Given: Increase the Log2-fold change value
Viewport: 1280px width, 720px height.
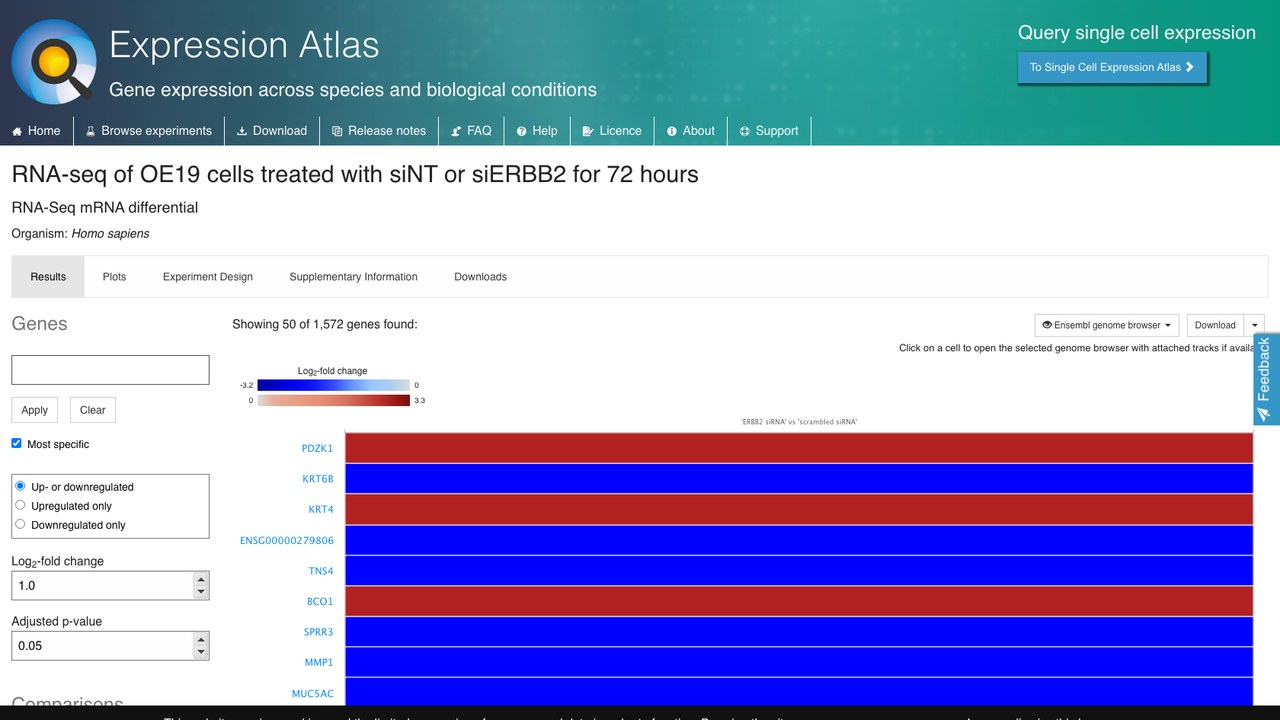Looking at the screenshot, I should (x=201, y=579).
